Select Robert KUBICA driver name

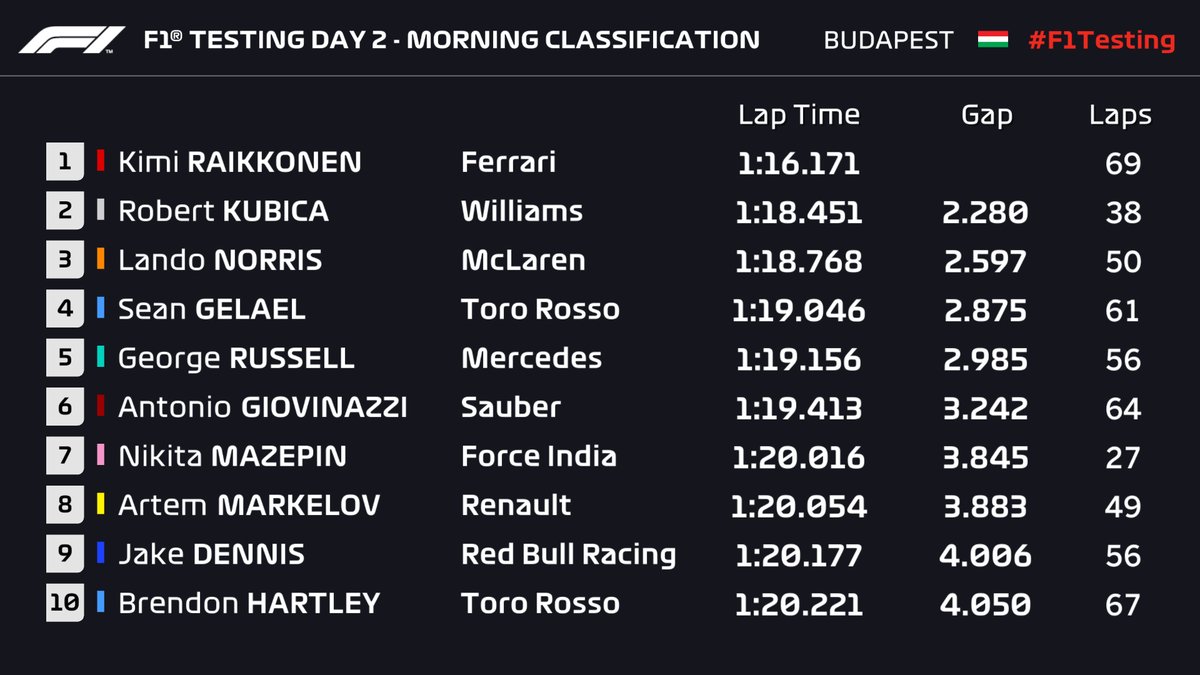coord(223,211)
